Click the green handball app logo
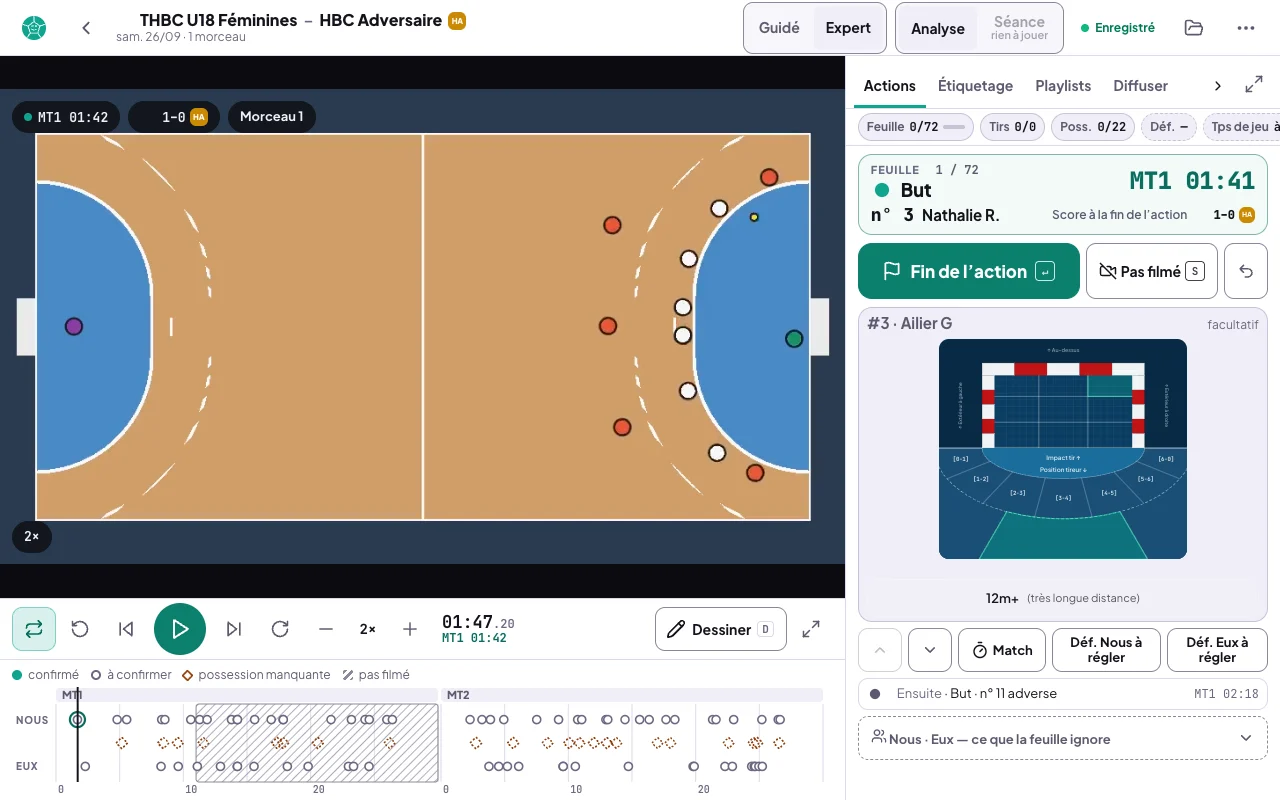 click(x=34, y=28)
